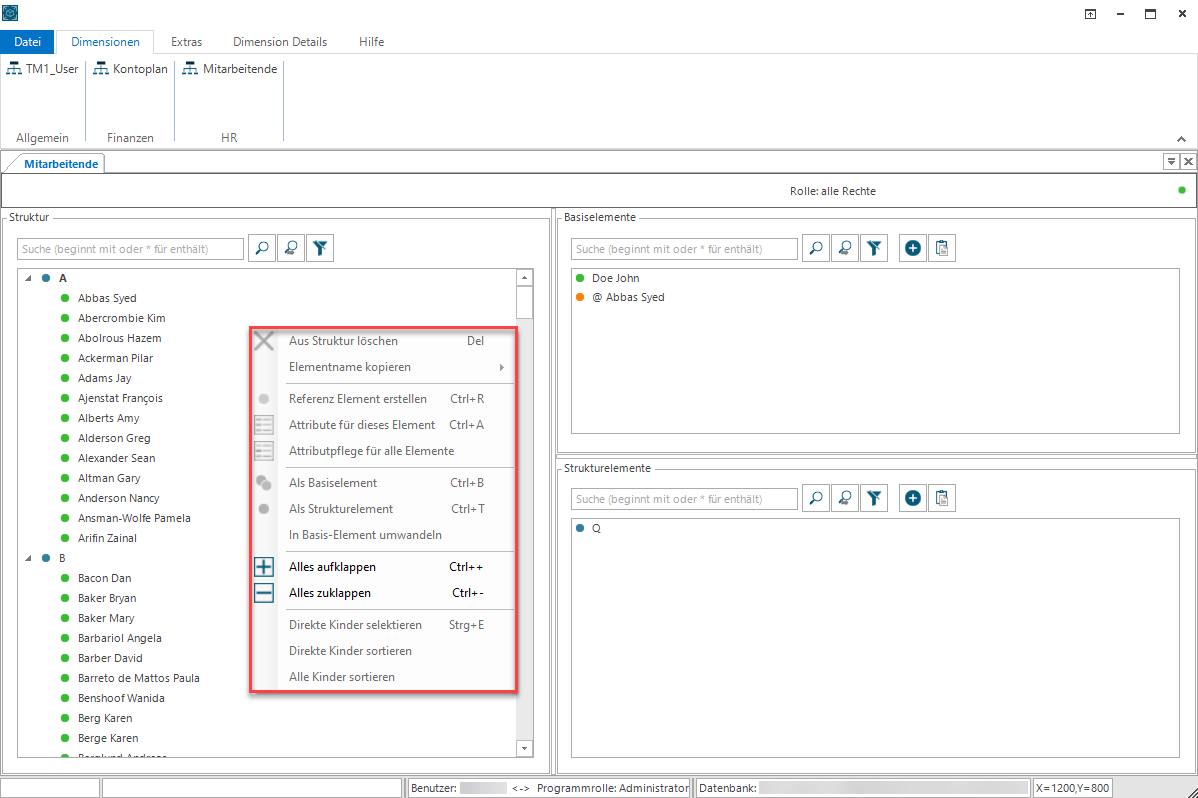
Task: Click the application logo icon in title bar
Action: click(10, 13)
